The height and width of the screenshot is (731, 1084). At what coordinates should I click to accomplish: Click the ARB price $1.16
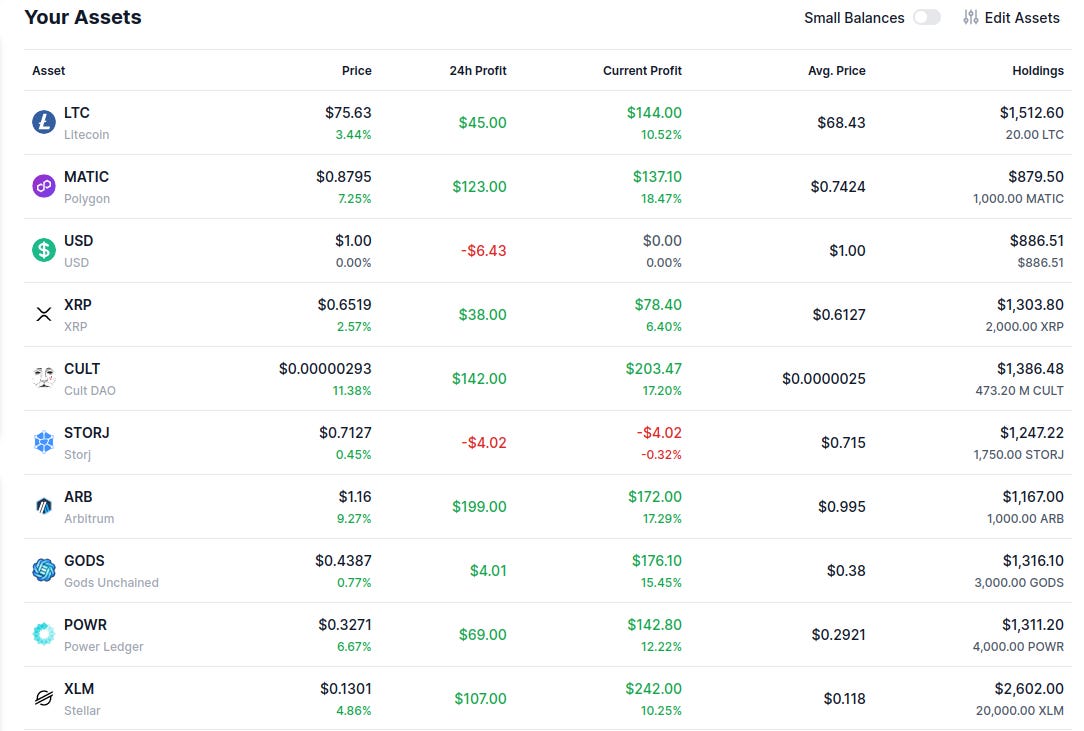coord(355,497)
